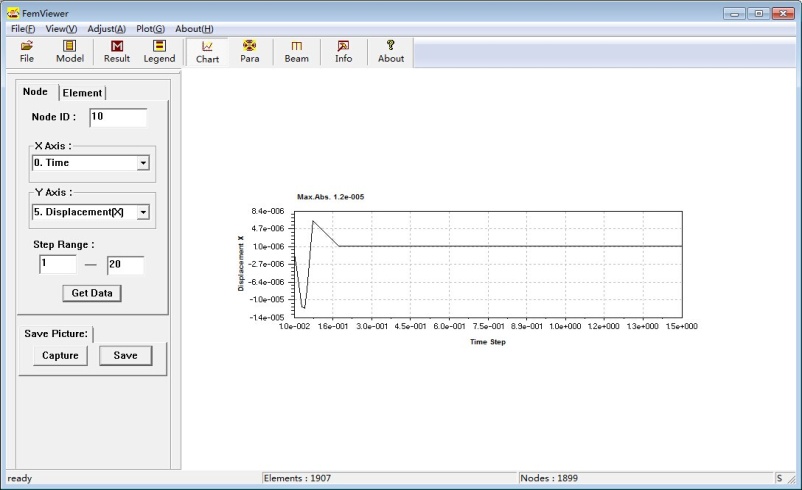Switch to the Element tab
Image resolution: width=802 pixels, height=490 pixels.
click(82, 93)
